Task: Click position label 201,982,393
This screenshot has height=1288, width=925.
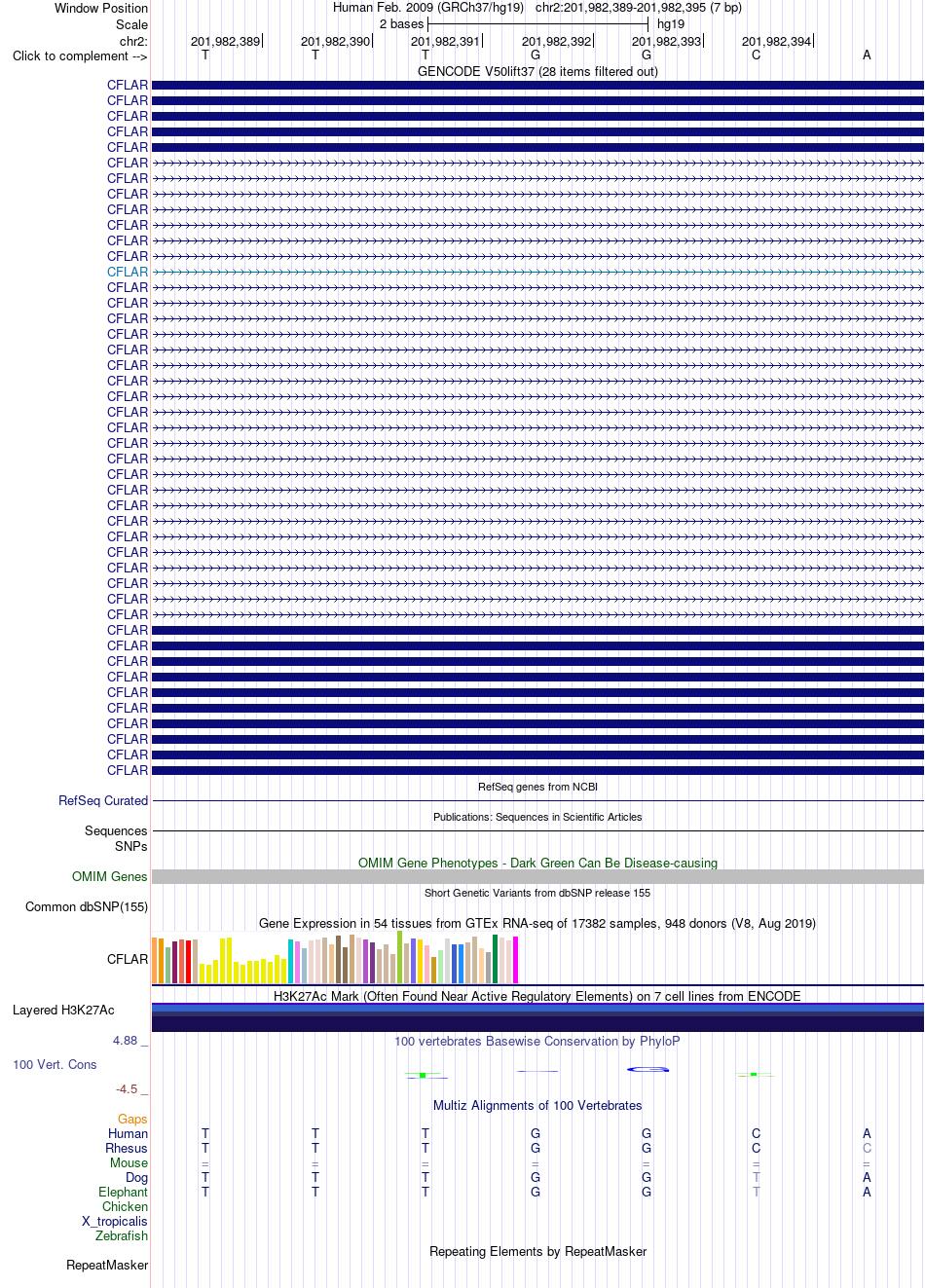Action: point(667,41)
